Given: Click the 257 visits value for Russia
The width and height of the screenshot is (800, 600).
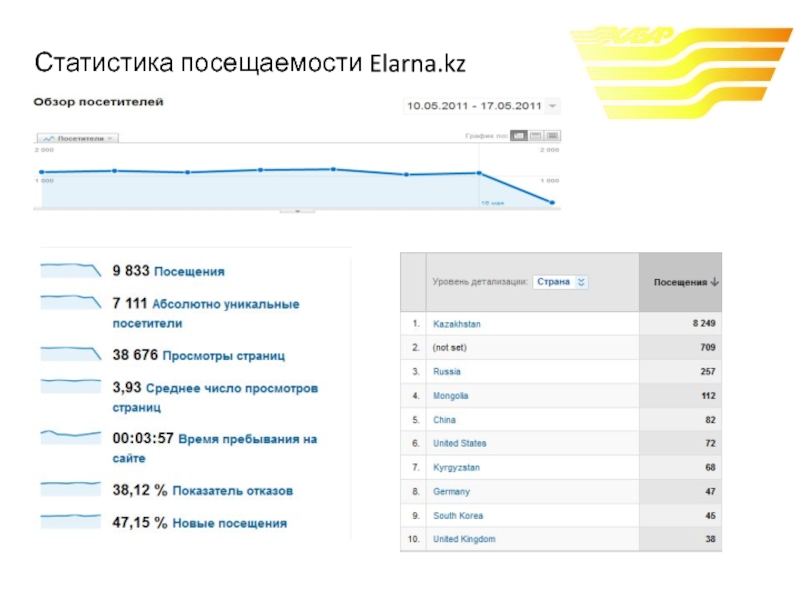Looking at the screenshot, I should [x=708, y=371].
